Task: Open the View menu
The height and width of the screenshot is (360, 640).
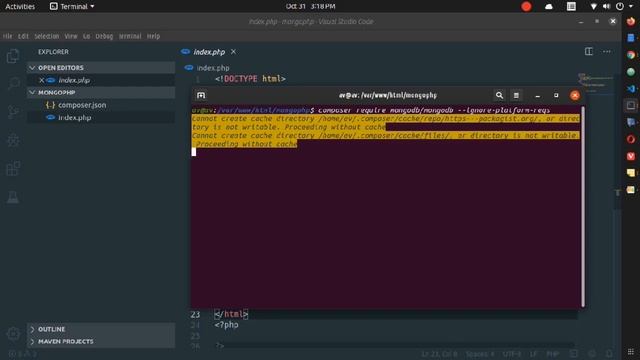Action: coord(71,36)
